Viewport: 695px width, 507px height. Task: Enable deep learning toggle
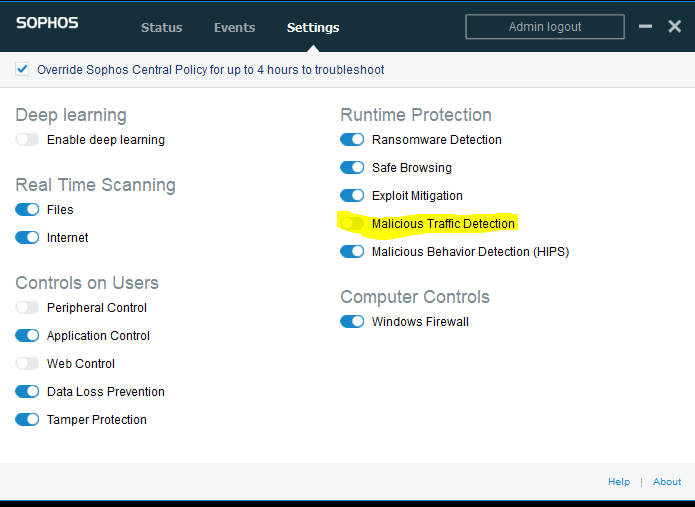coord(27,140)
